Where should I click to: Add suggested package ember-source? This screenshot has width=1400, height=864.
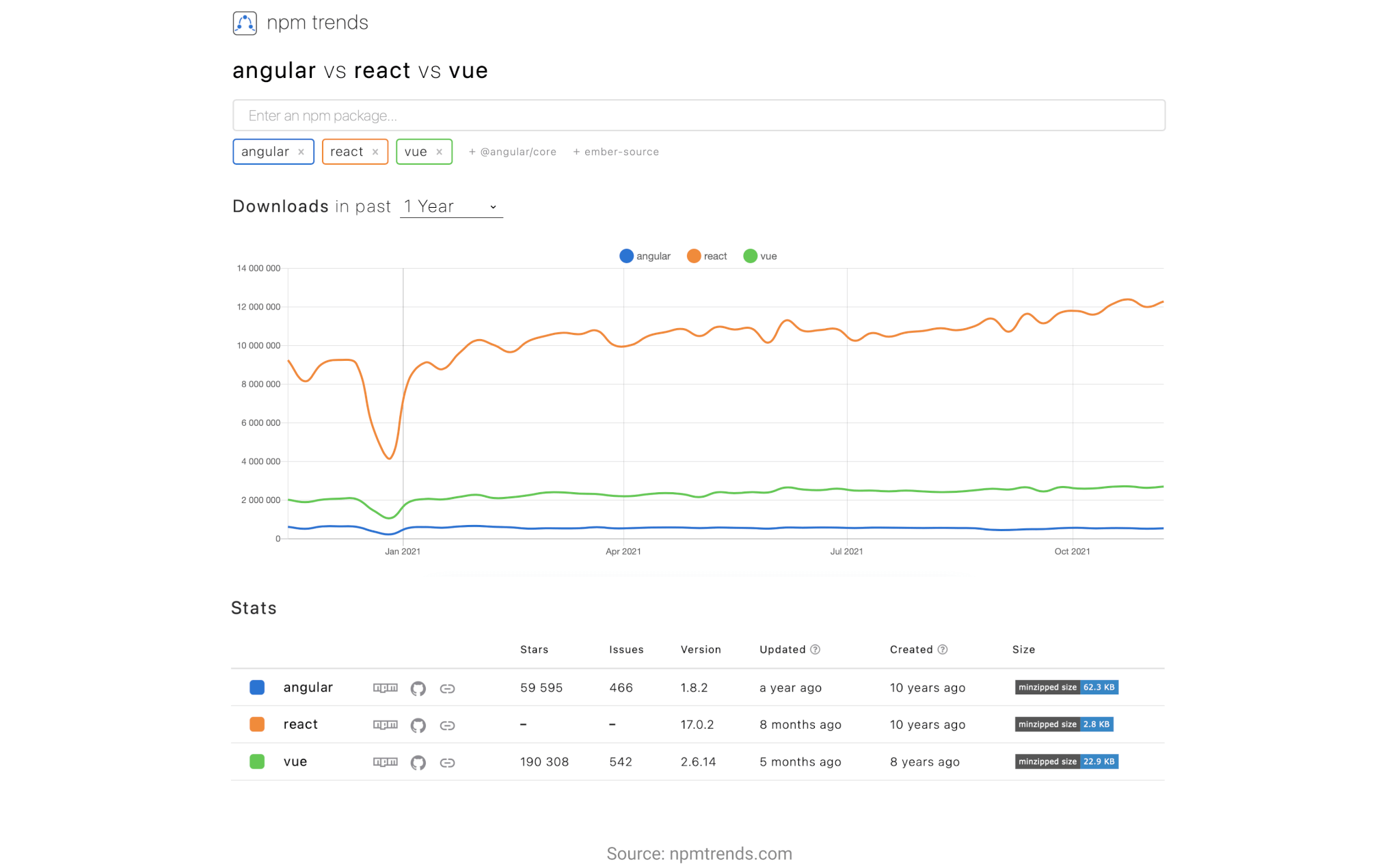click(616, 152)
